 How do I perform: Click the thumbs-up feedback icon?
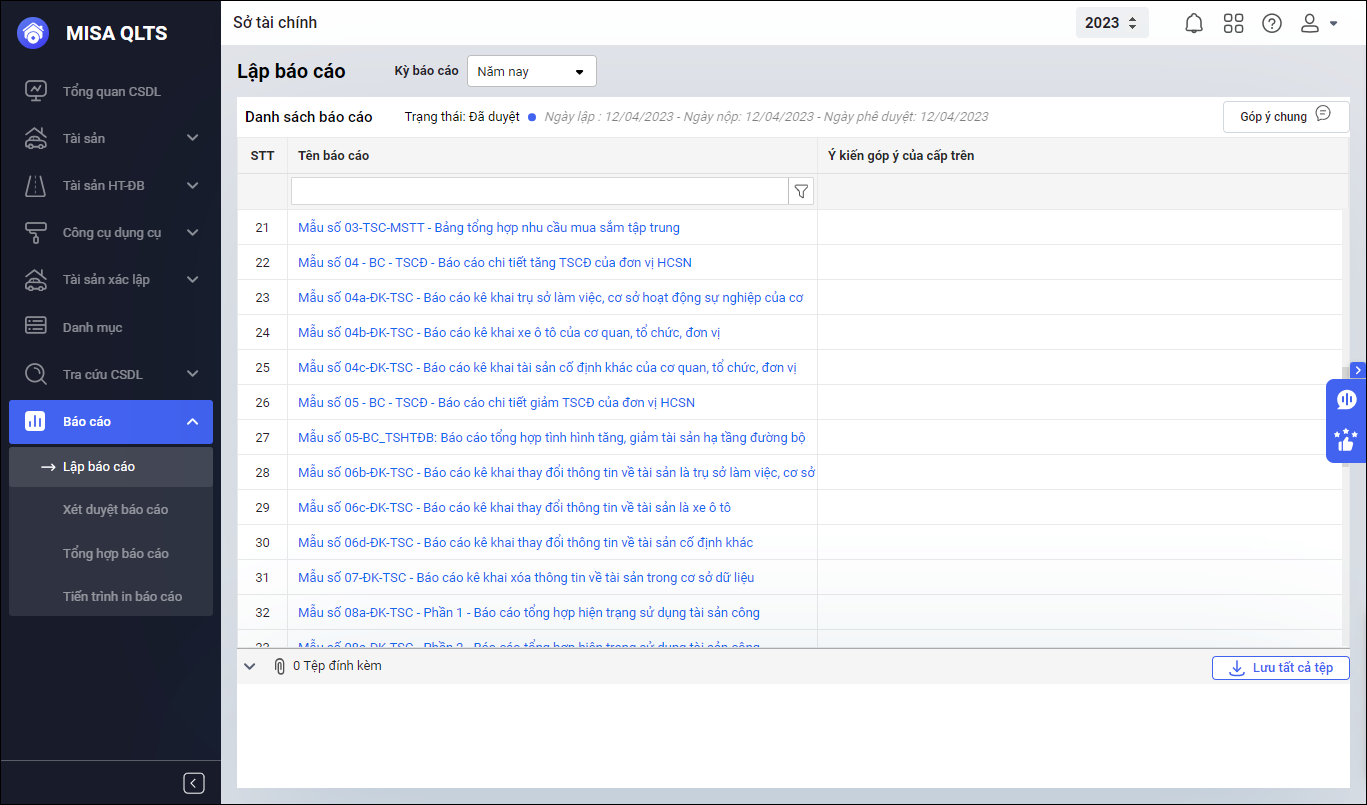pyautogui.click(x=1346, y=440)
